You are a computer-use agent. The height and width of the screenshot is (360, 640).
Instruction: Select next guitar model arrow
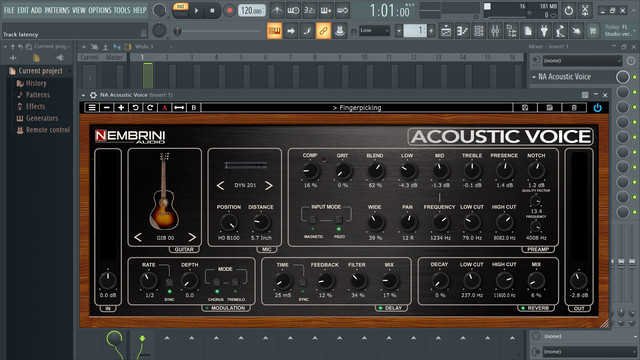pyautogui.click(x=192, y=238)
